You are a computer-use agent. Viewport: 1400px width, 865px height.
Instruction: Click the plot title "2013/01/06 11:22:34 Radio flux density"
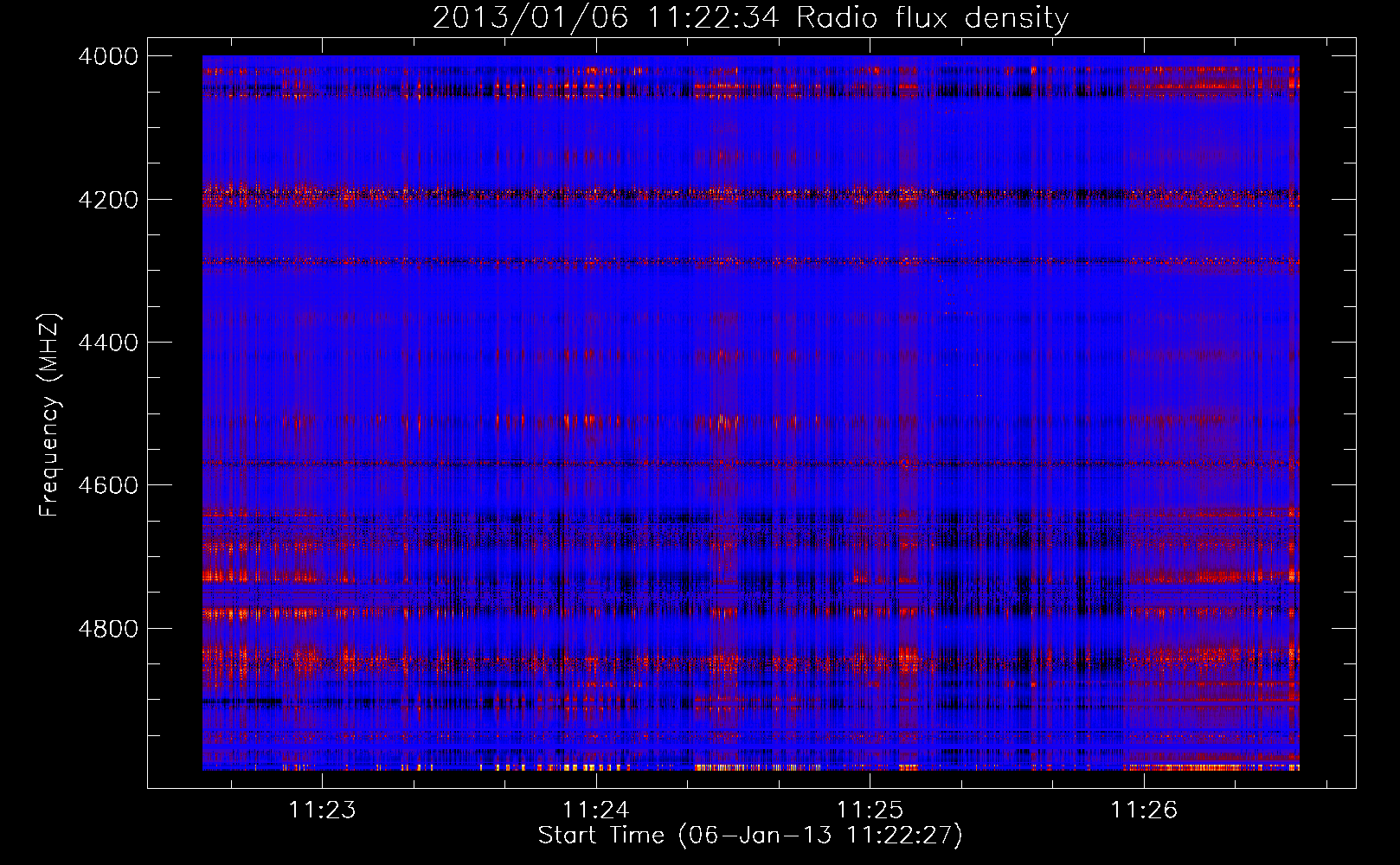click(750, 18)
